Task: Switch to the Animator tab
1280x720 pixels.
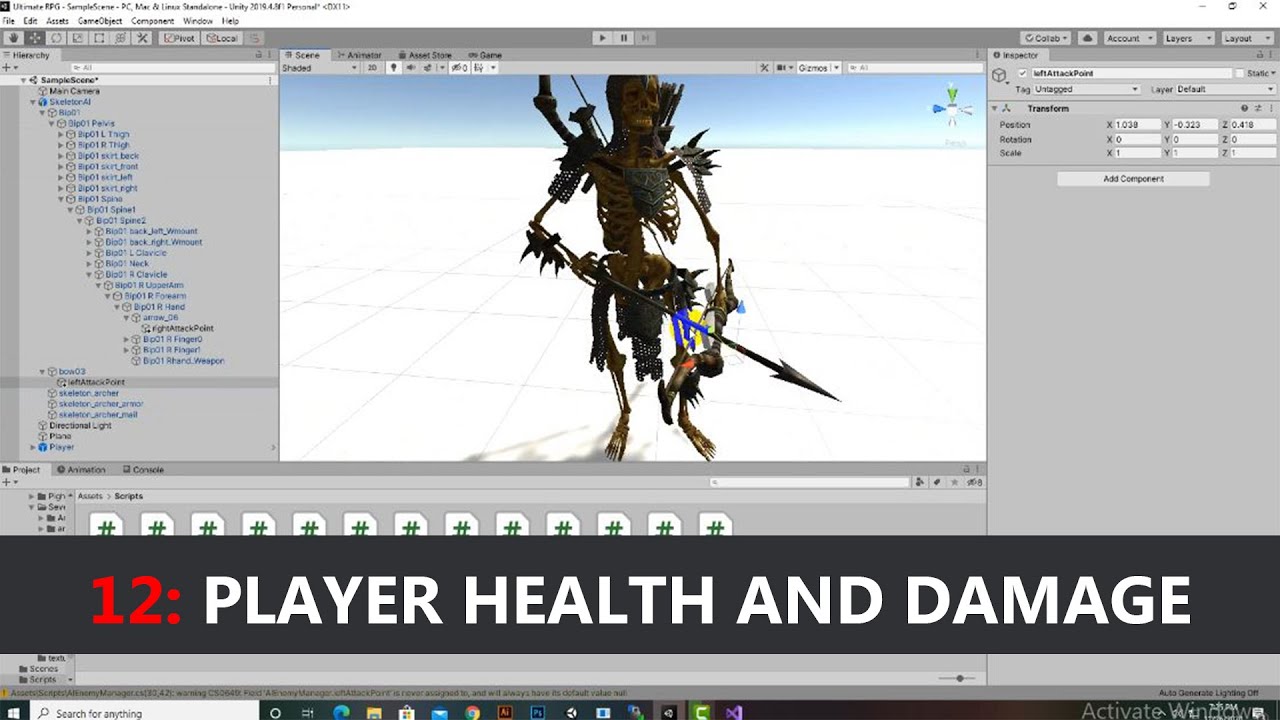Action: 358,55
